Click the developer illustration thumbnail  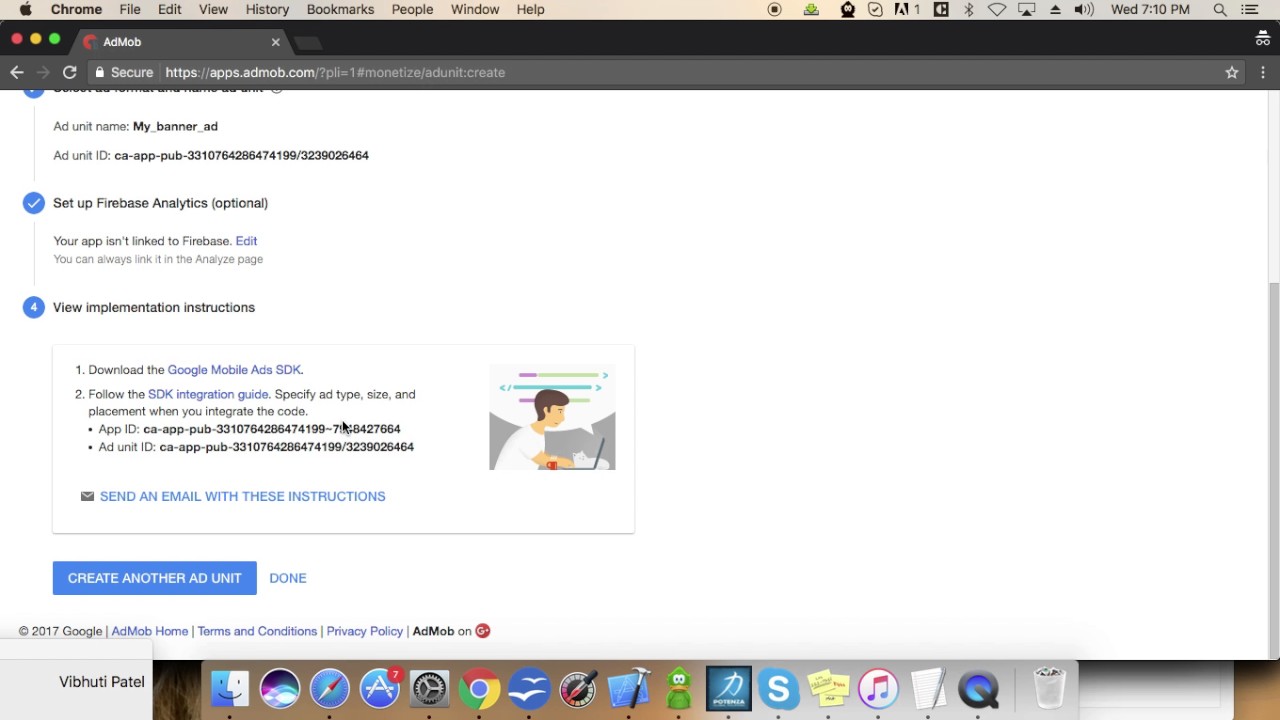552,419
